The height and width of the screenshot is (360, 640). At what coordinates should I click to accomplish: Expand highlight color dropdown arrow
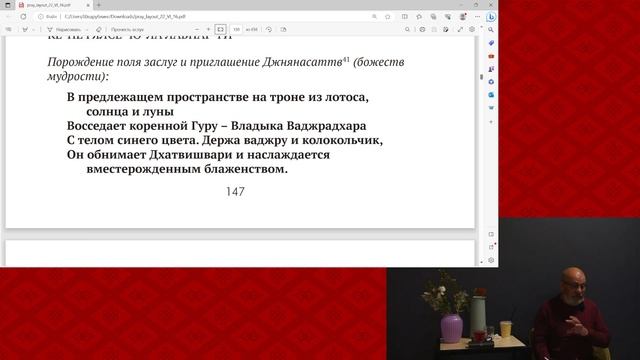(34, 29)
